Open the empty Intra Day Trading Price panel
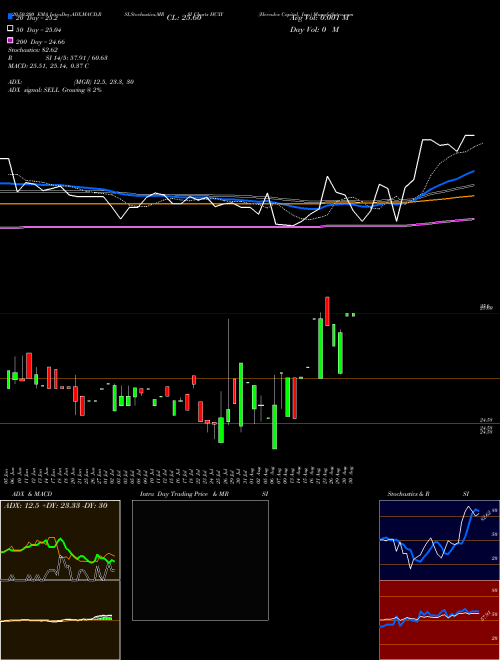This screenshot has height=660, width=500. 200,560
